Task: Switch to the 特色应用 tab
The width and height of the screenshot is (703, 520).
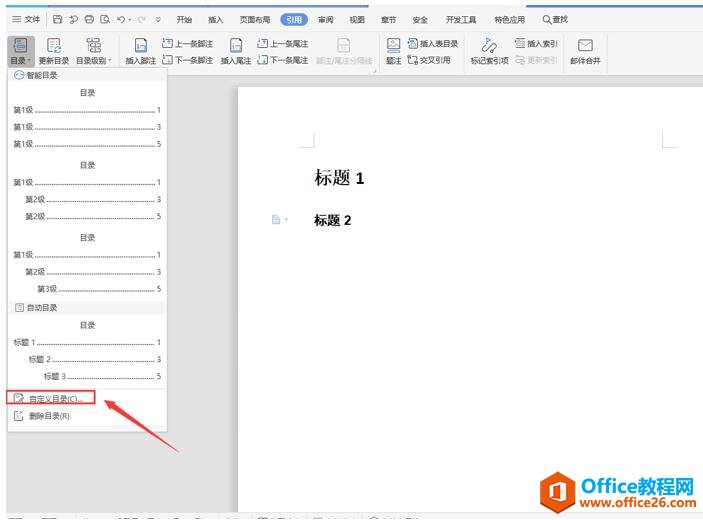Action: [x=509, y=20]
